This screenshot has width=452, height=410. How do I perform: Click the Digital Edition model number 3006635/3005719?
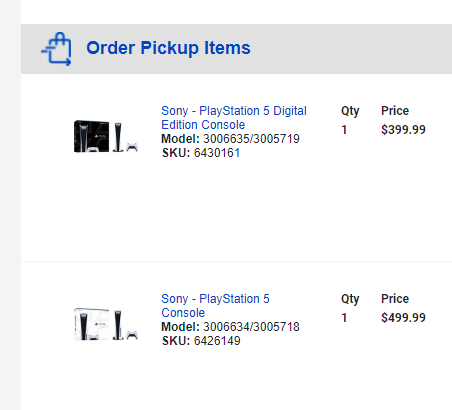pyautogui.click(x=251, y=139)
